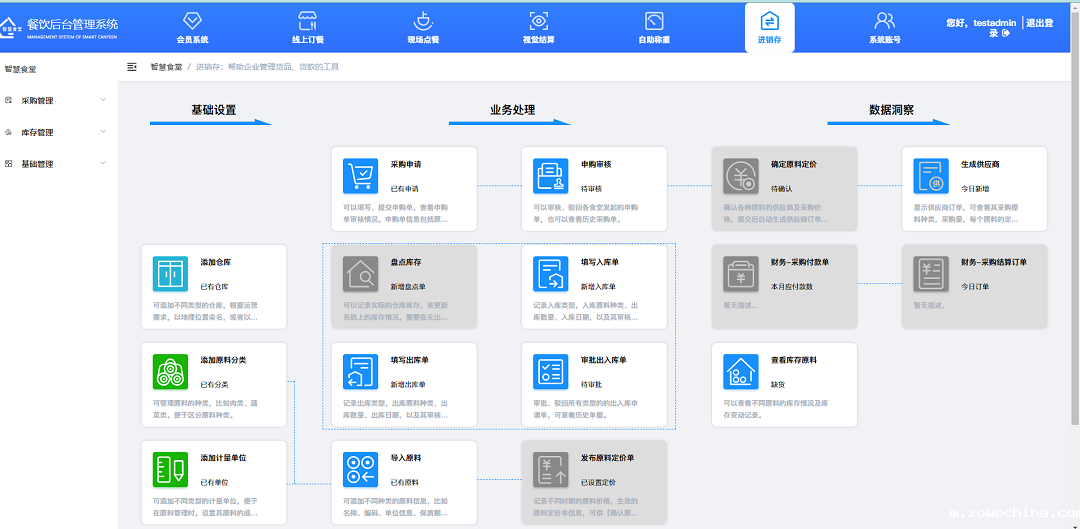Image resolution: width=1080 pixels, height=529 pixels.
Task: Click the 添加计量单位 ruler pencil icon
Action: (170, 469)
